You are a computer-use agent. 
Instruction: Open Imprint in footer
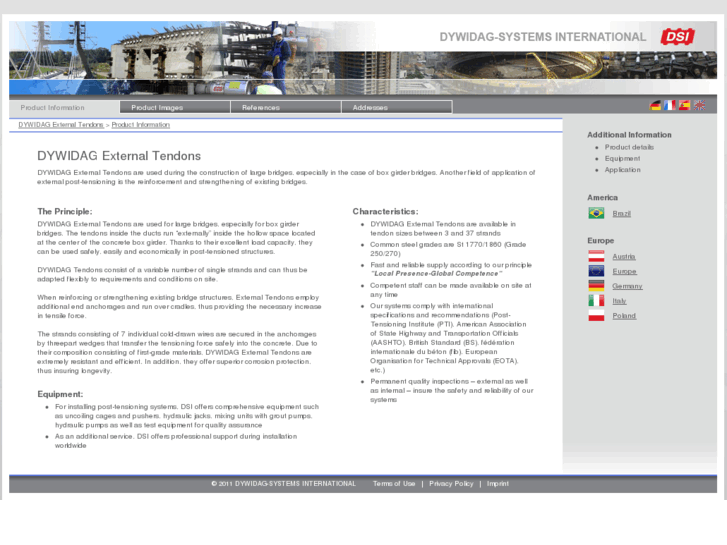pyautogui.click(x=497, y=483)
